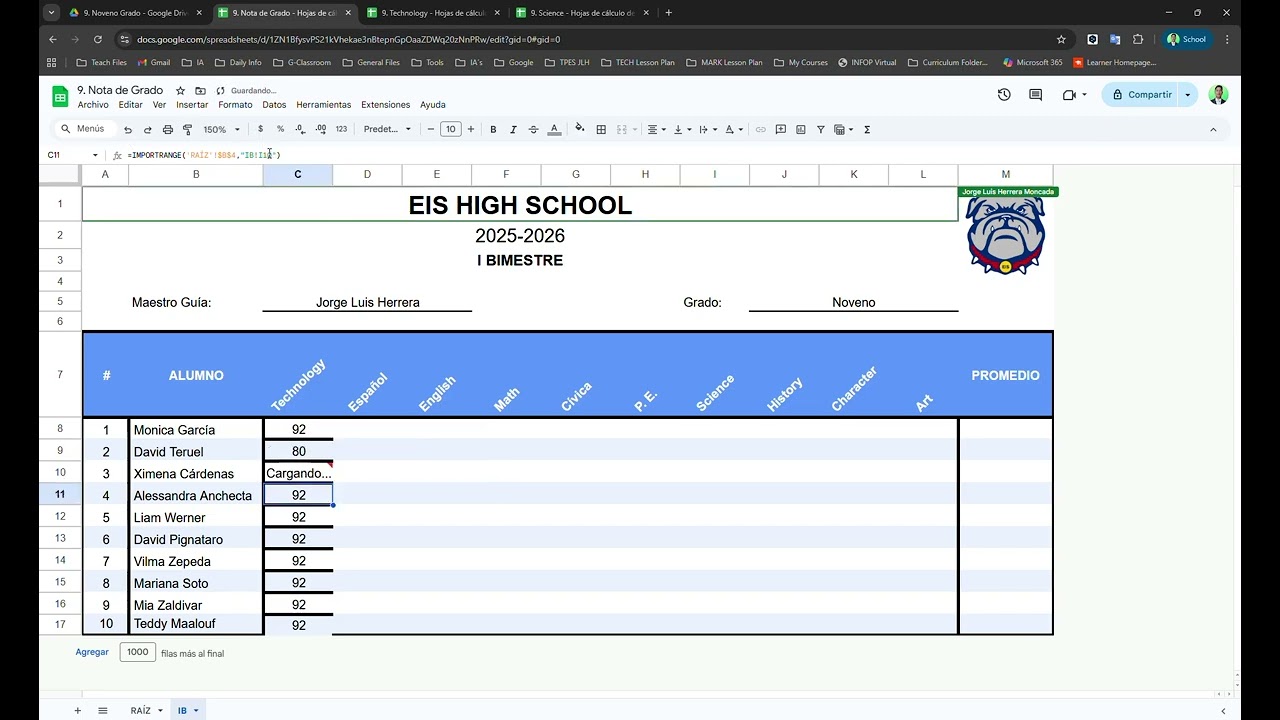Click the 1000 rows input field
Image resolution: width=1280 pixels, height=720 pixels.
(138, 652)
